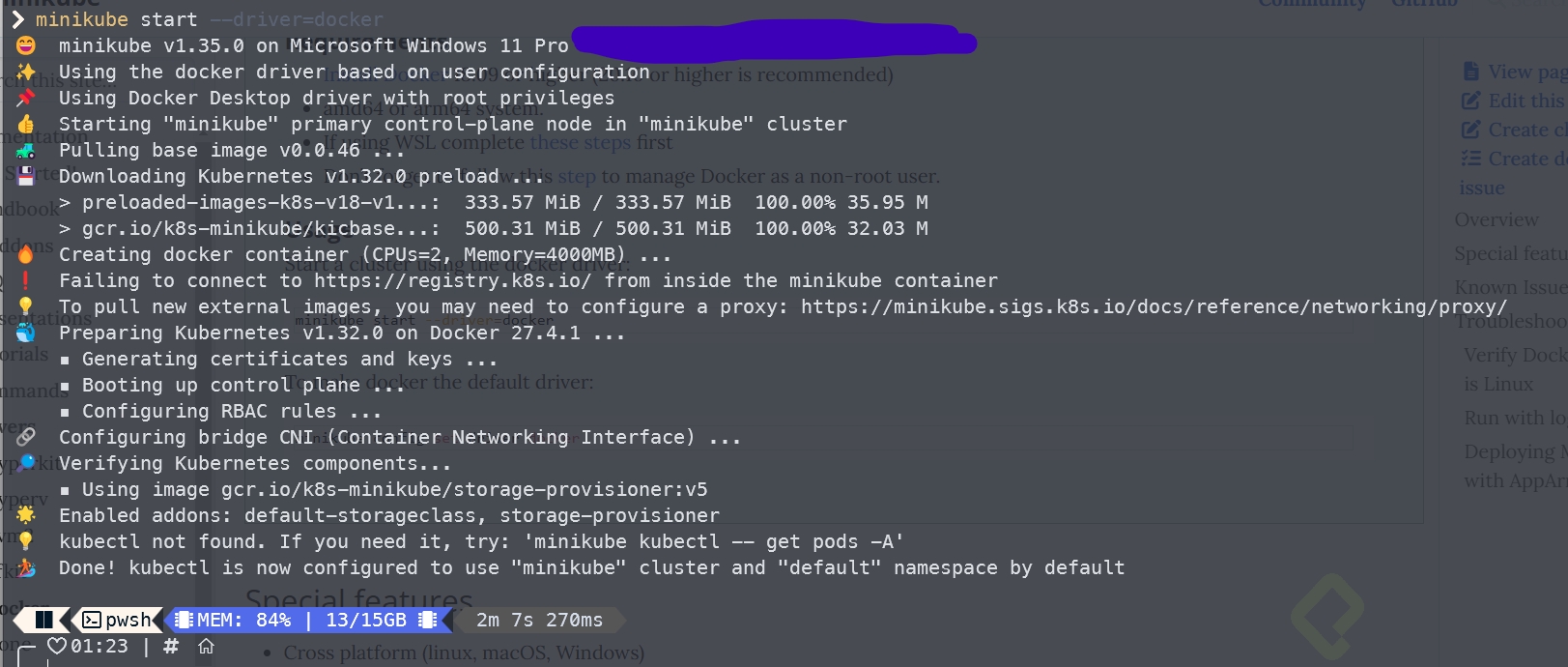The image size is (1568, 667).
Task: Click the home folder icon in prompt
Action: pos(206,646)
